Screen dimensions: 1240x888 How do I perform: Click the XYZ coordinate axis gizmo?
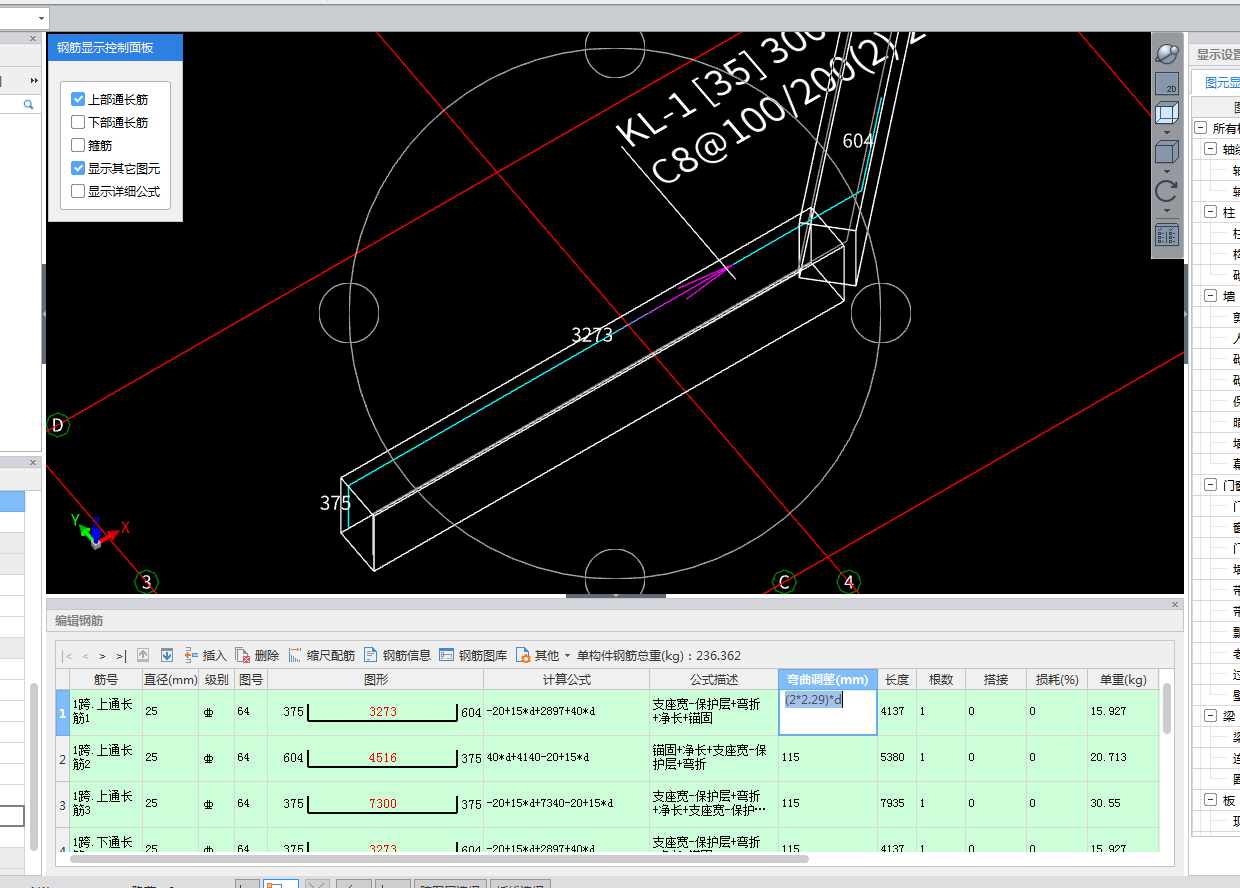click(97, 530)
